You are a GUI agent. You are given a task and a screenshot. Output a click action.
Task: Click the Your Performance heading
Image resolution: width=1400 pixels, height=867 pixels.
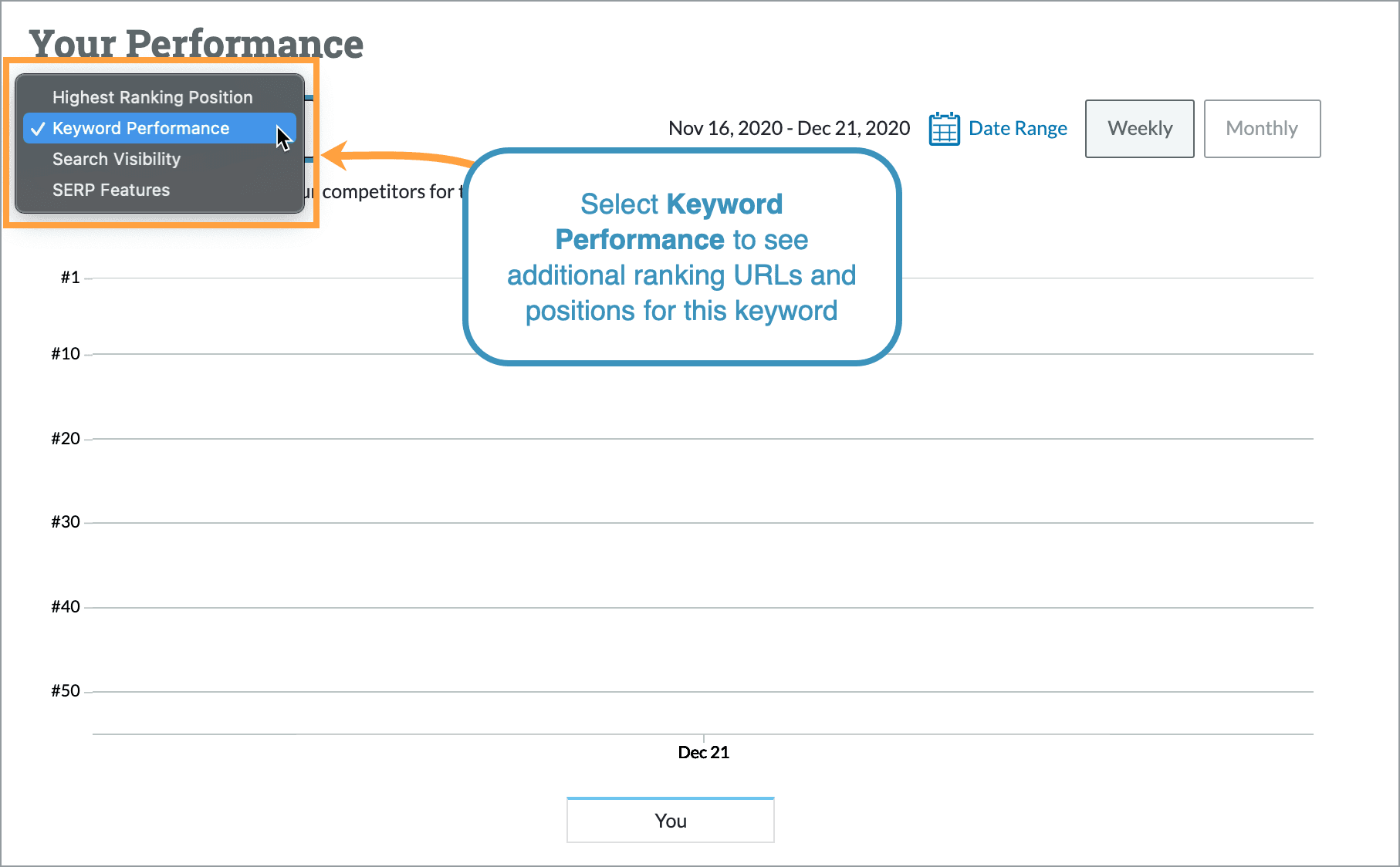196,44
